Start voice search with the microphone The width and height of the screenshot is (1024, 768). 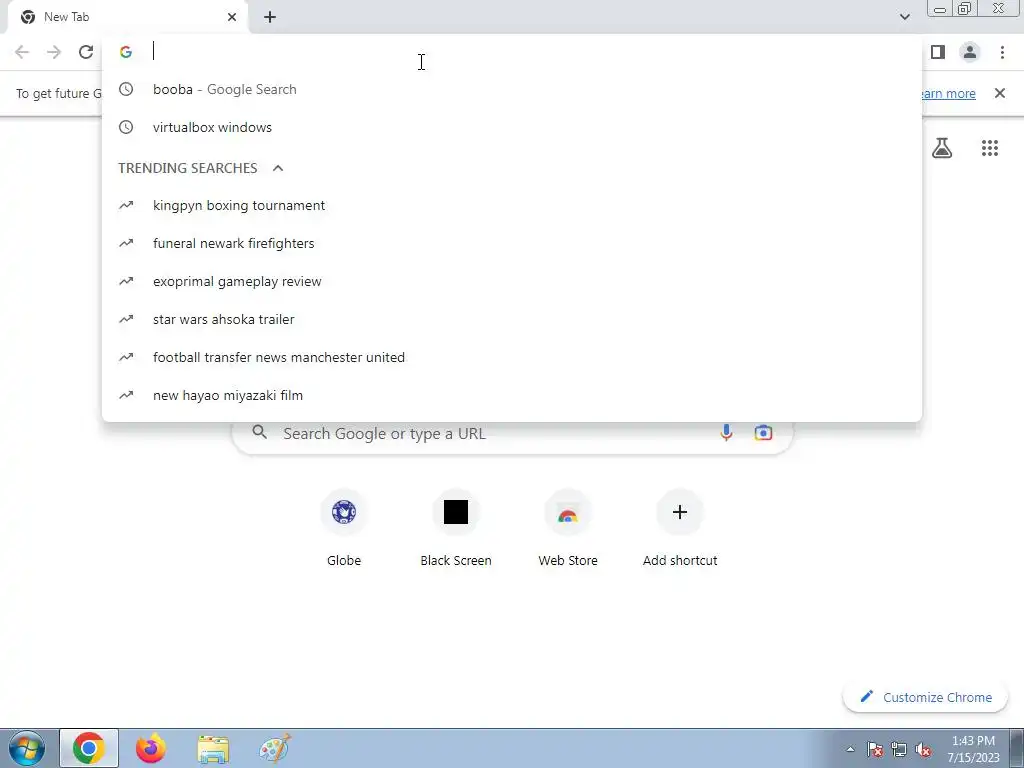tap(726, 433)
